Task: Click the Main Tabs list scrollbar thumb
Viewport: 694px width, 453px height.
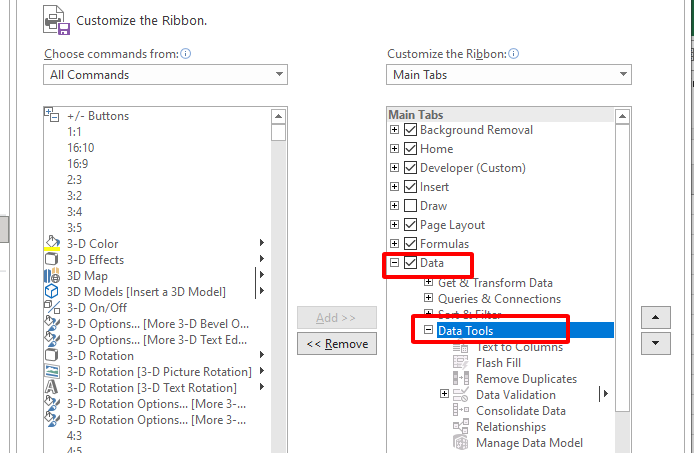Action: [x=622, y=267]
